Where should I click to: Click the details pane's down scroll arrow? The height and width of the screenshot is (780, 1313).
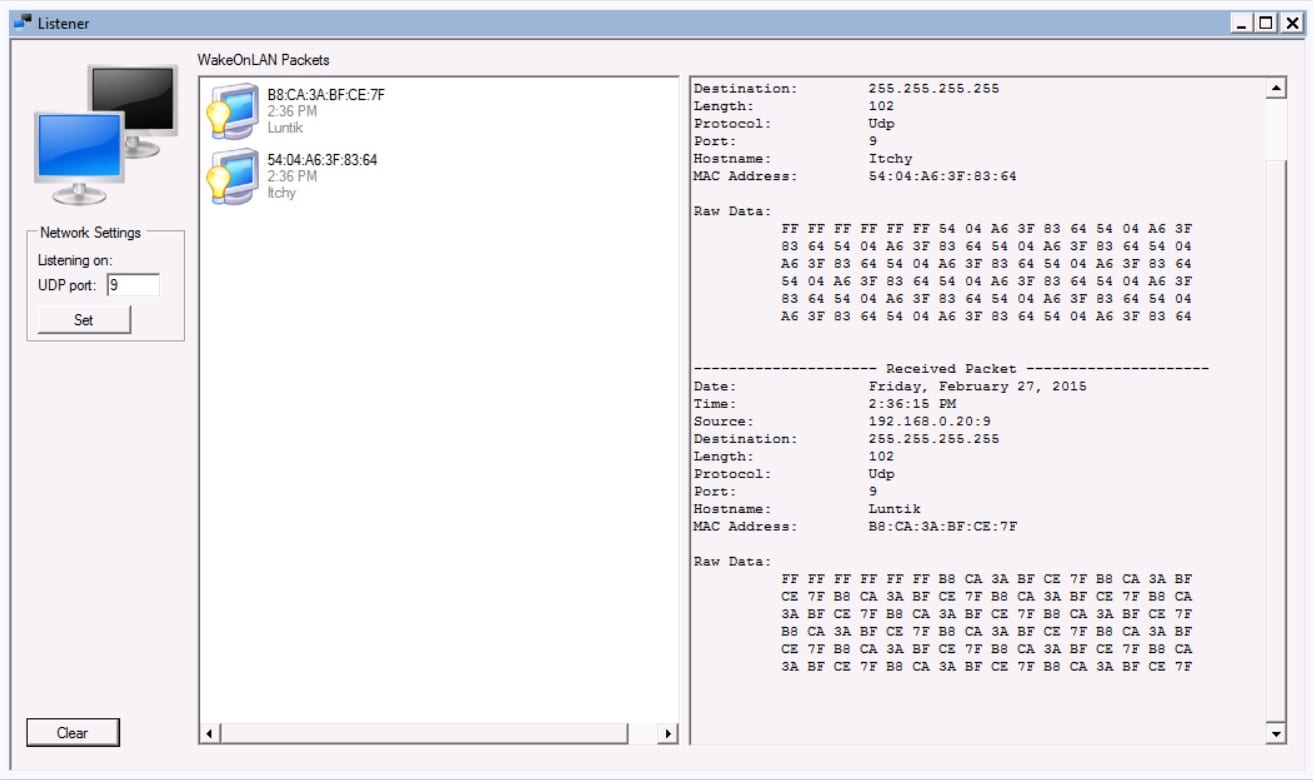click(1275, 734)
